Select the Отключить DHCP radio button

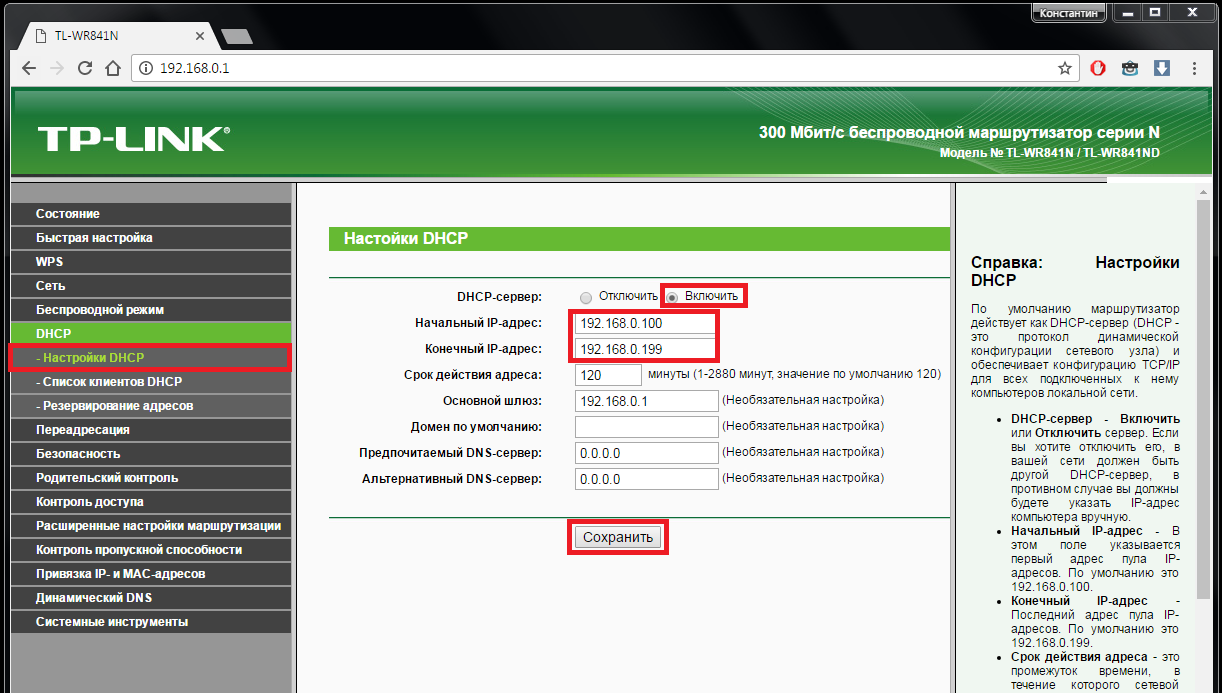tap(586, 297)
